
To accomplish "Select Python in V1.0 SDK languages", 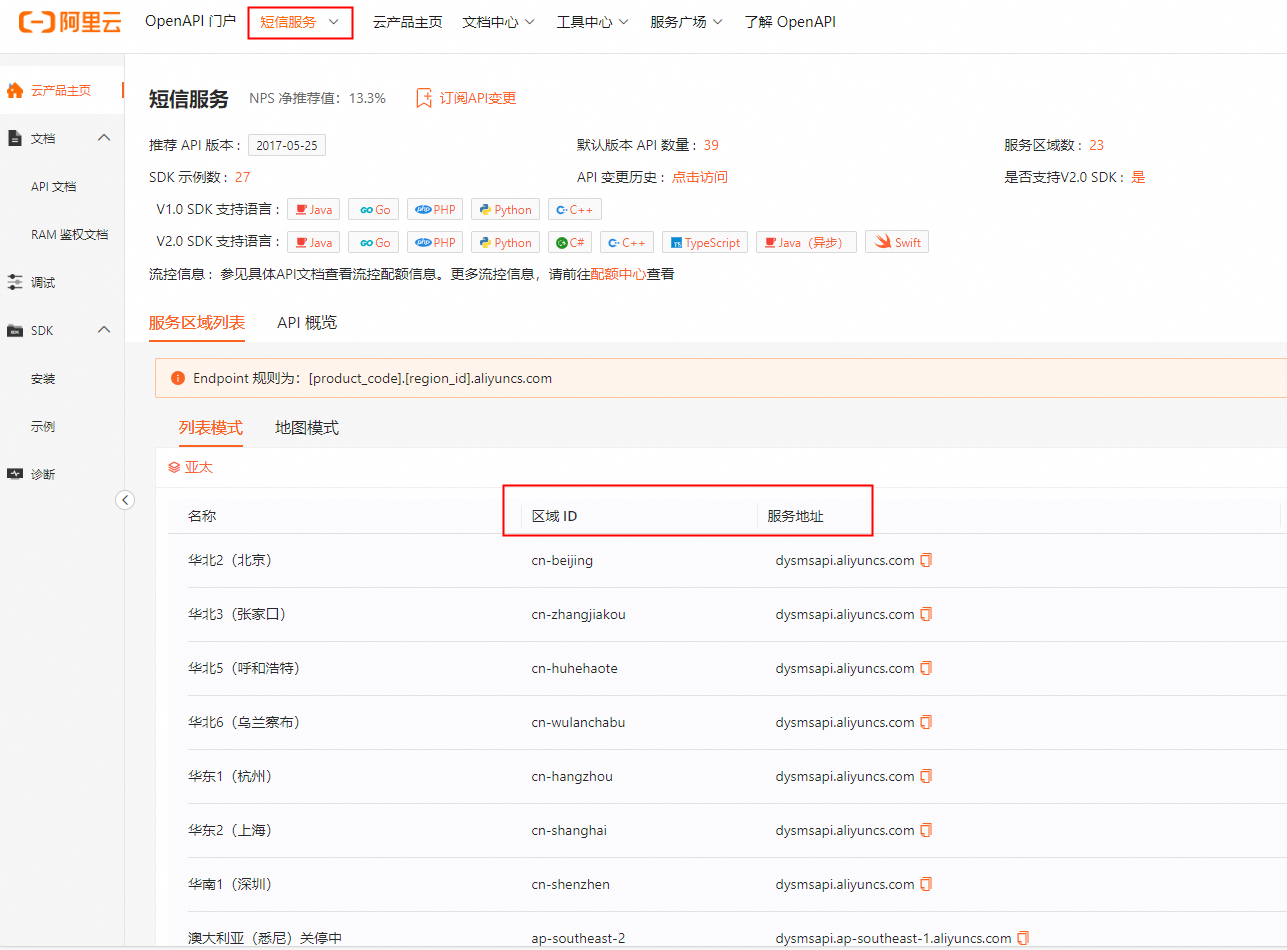I will point(505,210).
